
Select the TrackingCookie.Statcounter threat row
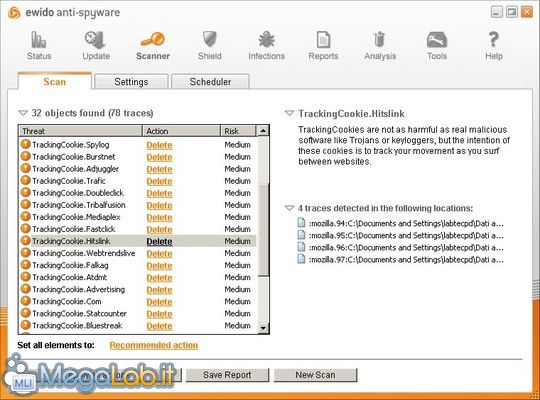pos(138,314)
